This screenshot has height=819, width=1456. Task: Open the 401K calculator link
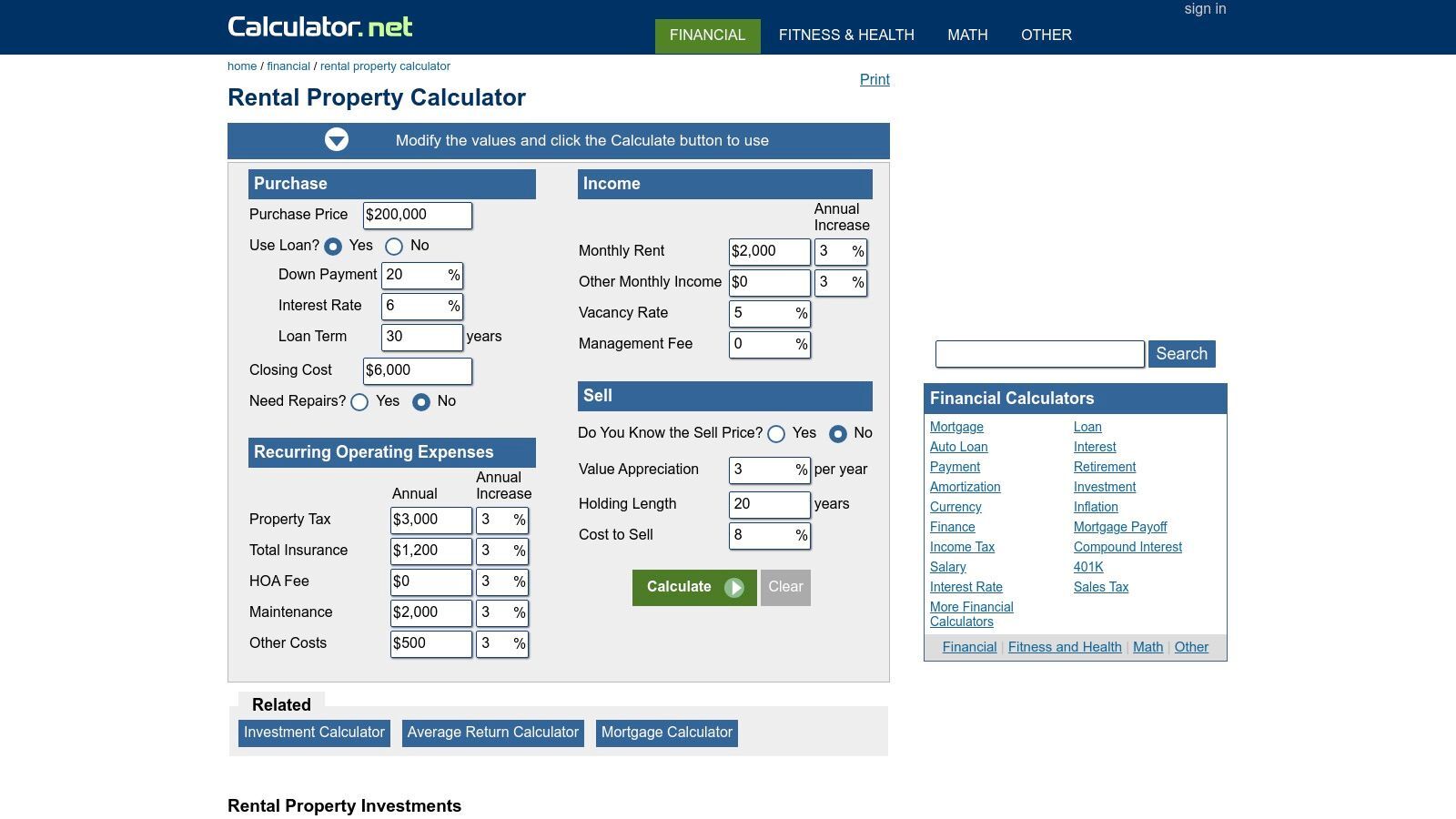coord(1088,567)
